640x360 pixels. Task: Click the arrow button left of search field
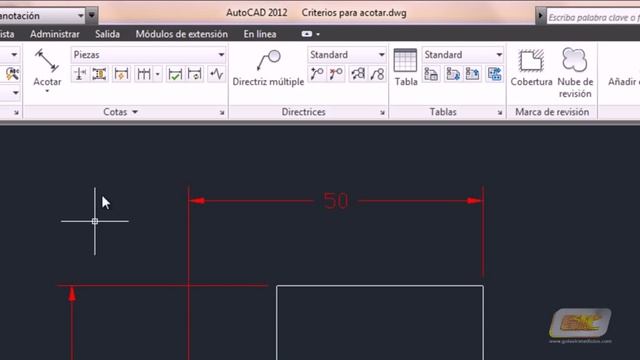click(541, 16)
